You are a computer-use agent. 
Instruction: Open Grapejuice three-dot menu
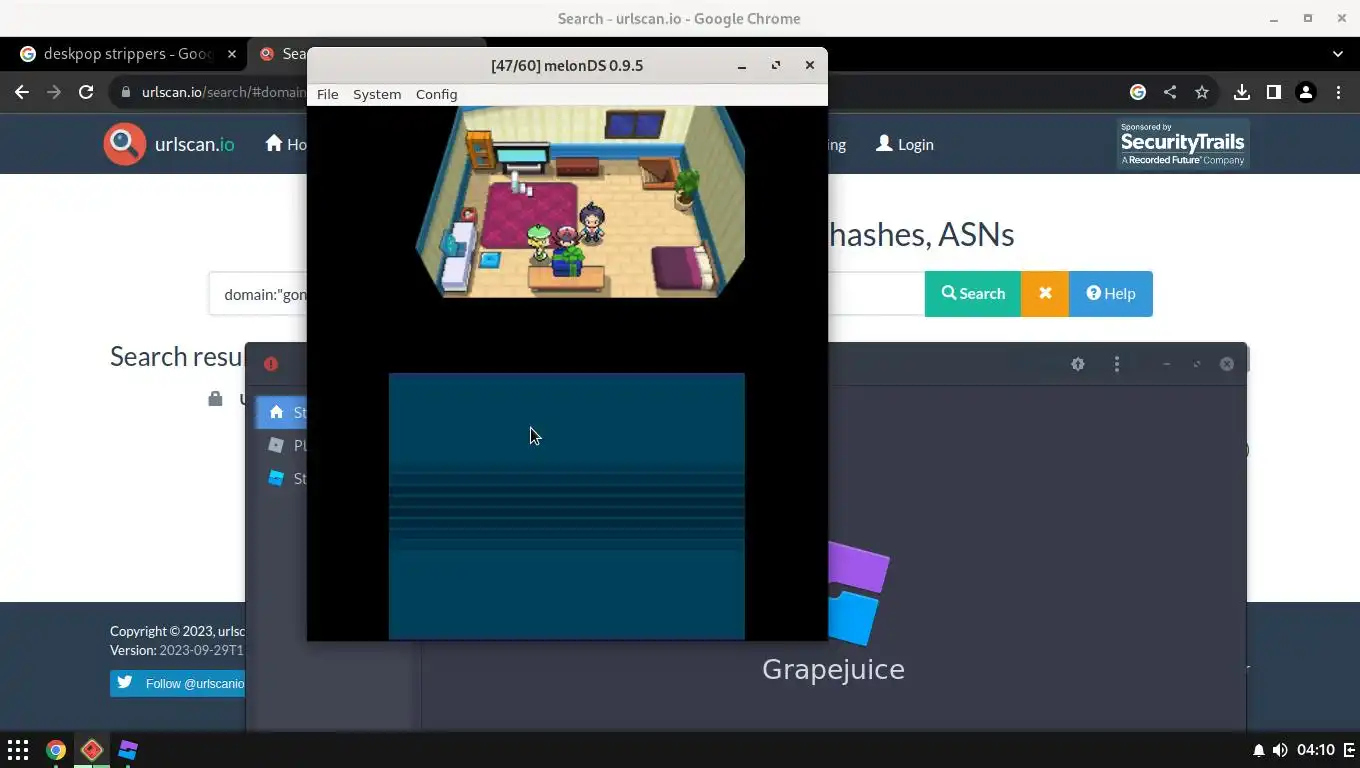pos(1117,364)
